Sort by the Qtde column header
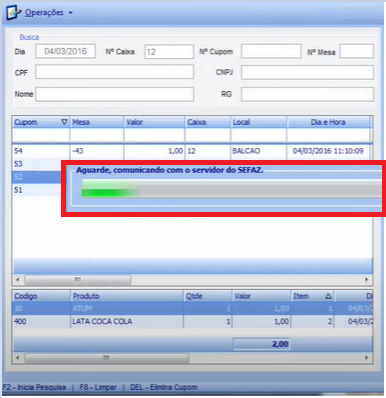 coord(208,296)
